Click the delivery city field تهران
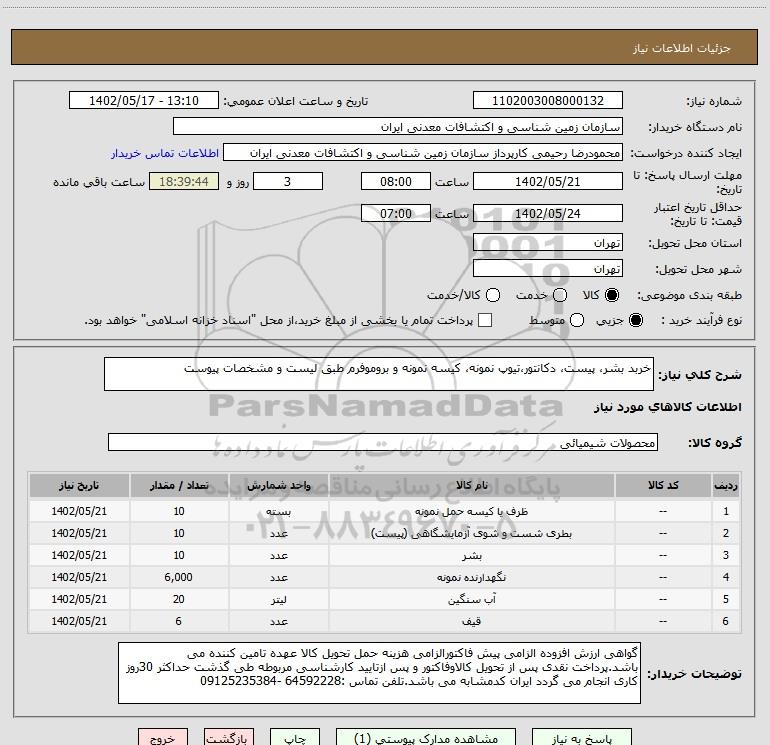Viewport: 770px width, 745px height. [x=548, y=269]
